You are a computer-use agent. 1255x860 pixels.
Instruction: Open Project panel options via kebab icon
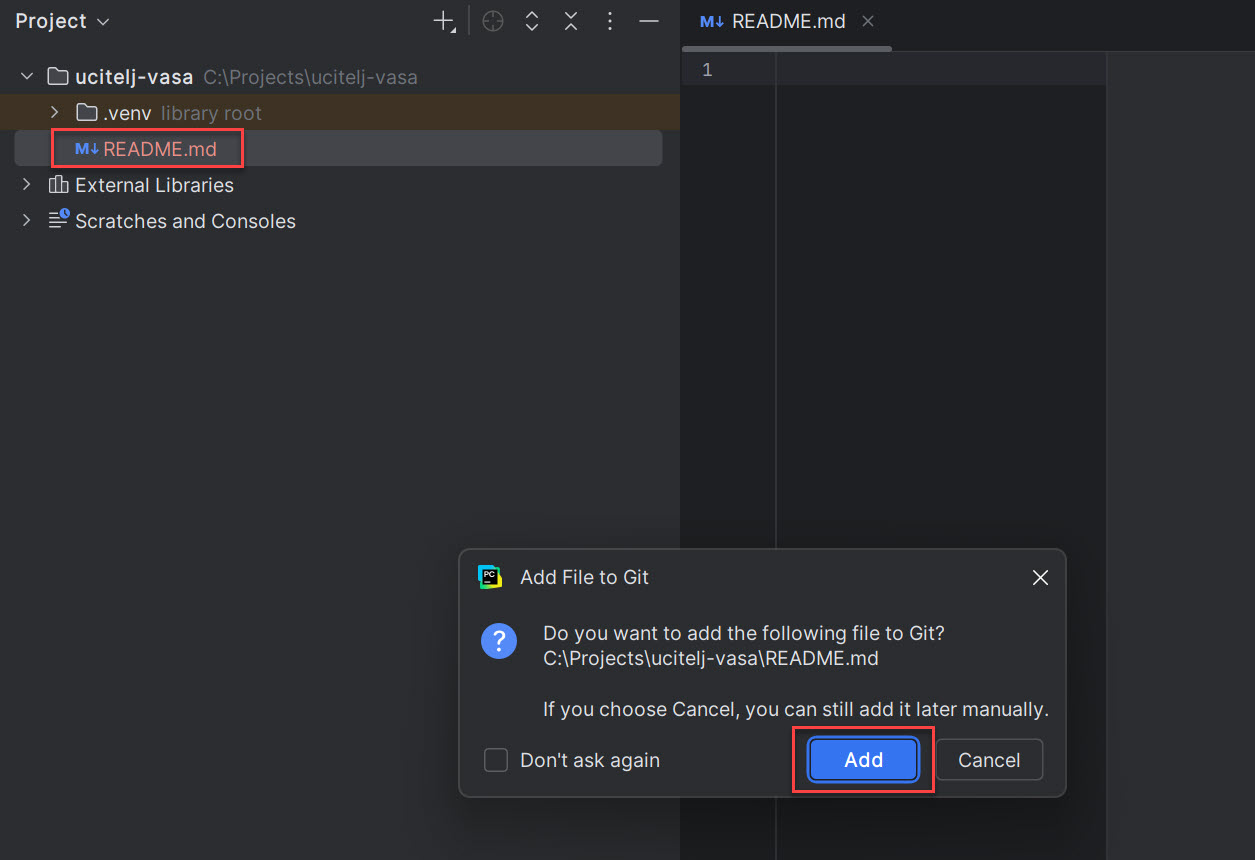tap(609, 20)
